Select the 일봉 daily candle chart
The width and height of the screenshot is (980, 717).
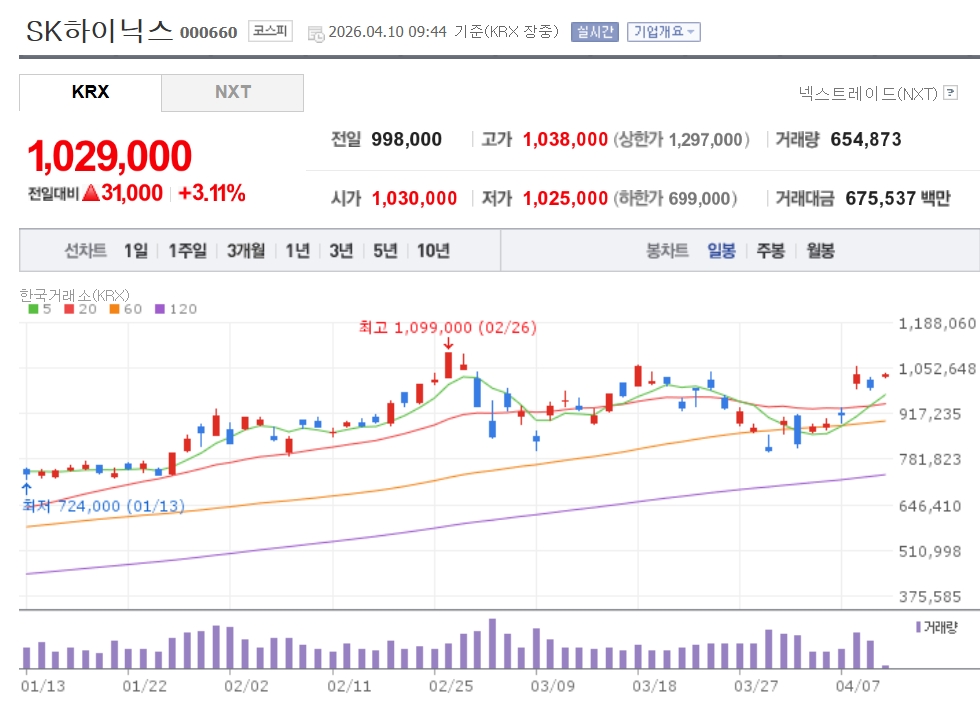point(721,250)
